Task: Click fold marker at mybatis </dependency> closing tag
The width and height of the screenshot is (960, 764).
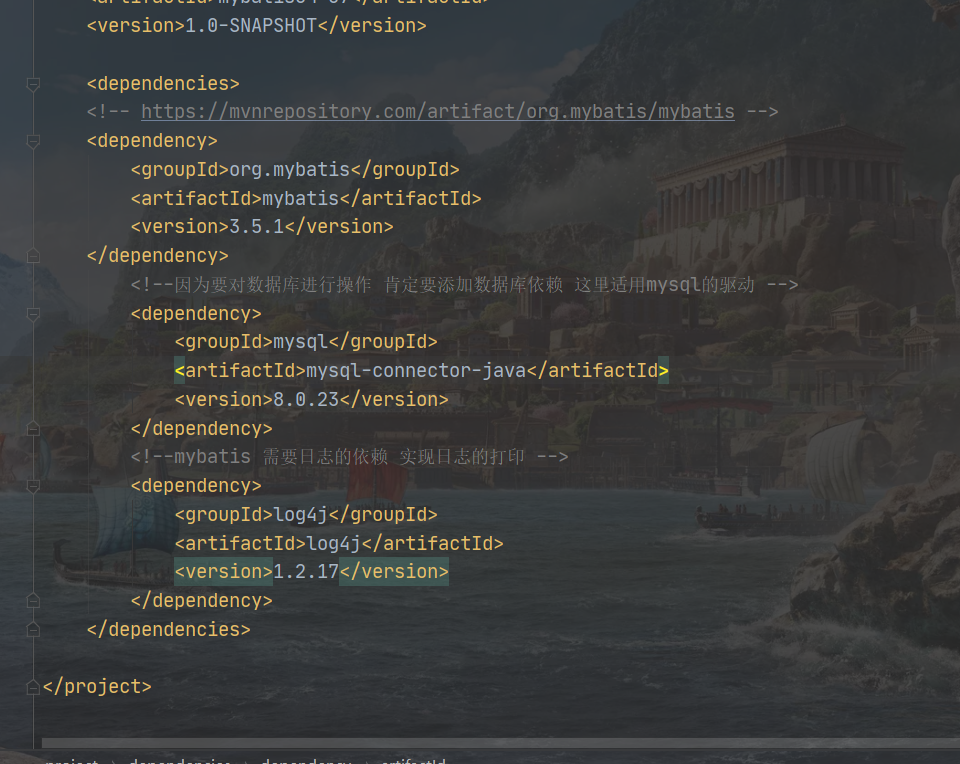Action: (x=34, y=256)
